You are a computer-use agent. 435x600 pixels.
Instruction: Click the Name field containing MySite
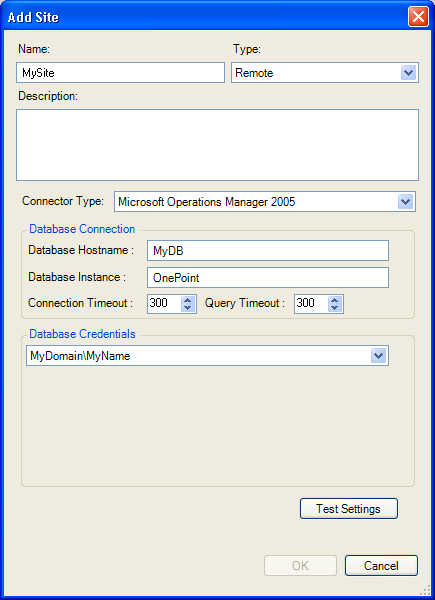120,73
